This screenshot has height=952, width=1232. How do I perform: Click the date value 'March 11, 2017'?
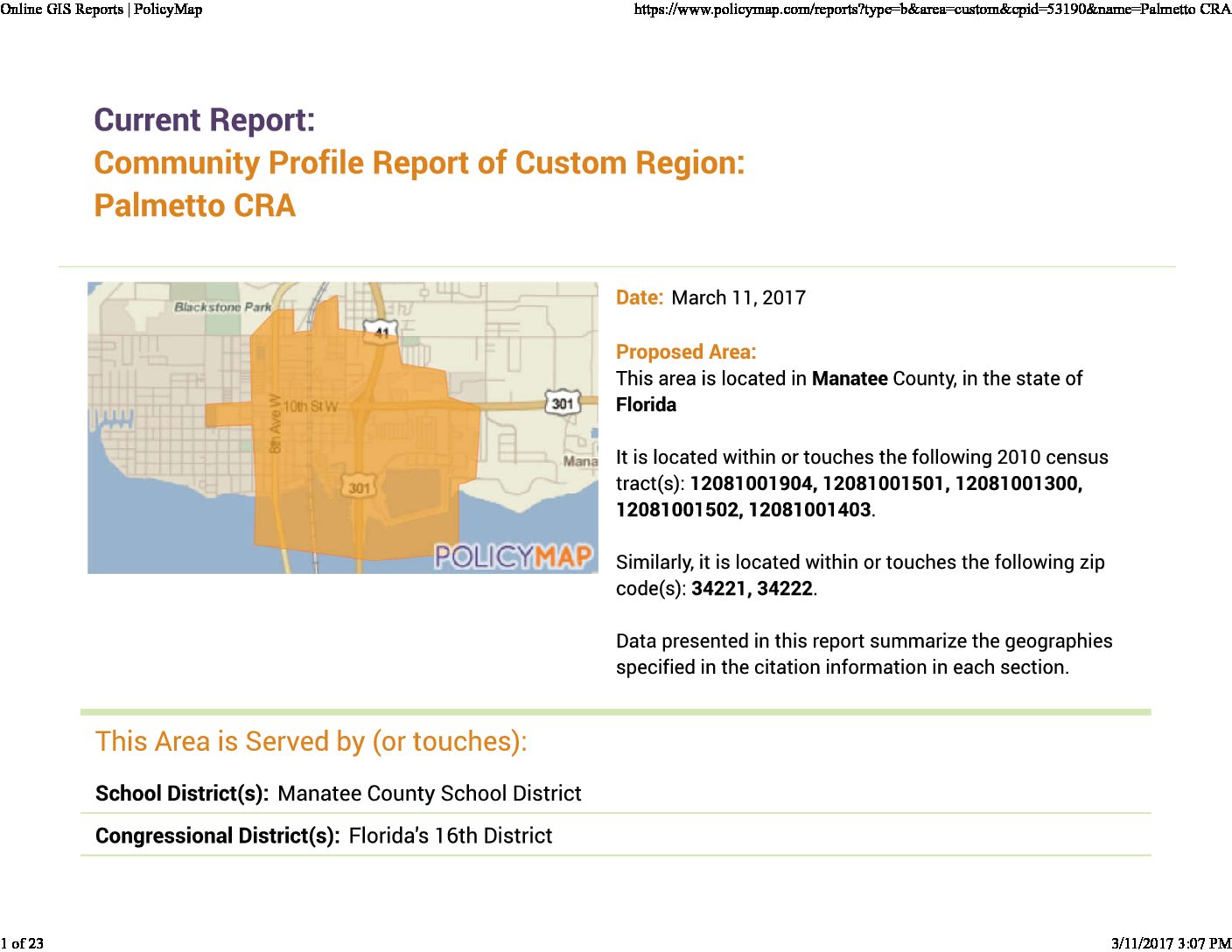pyautogui.click(x=738, y=297)
